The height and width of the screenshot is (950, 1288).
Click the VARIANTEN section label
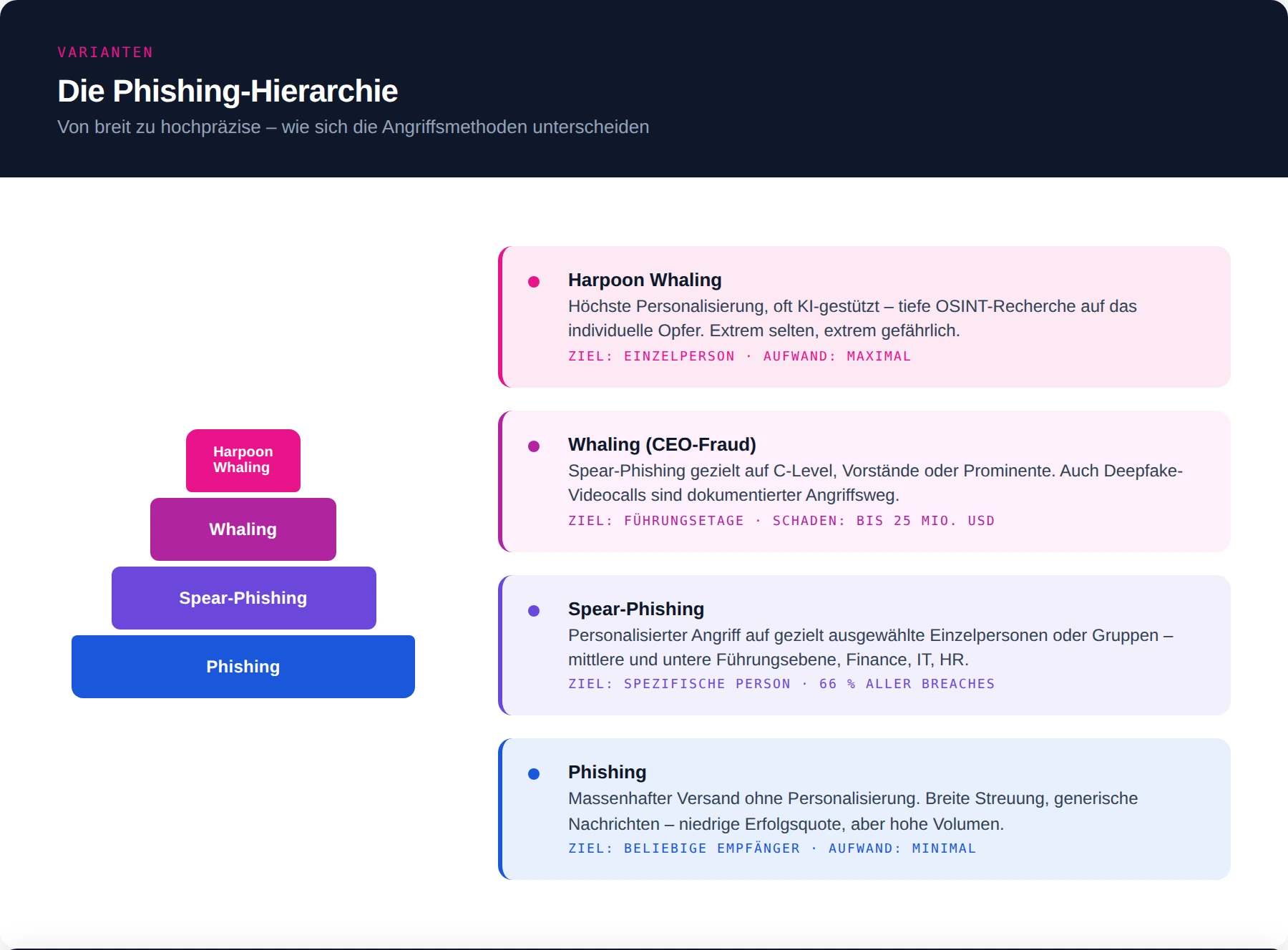click(106, 52)
